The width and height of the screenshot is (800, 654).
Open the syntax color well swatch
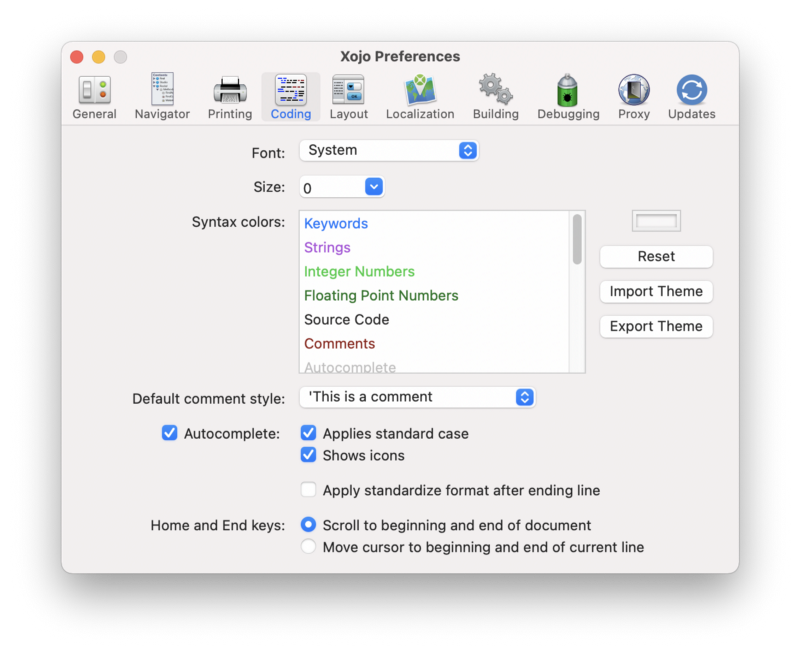[656, 221]
